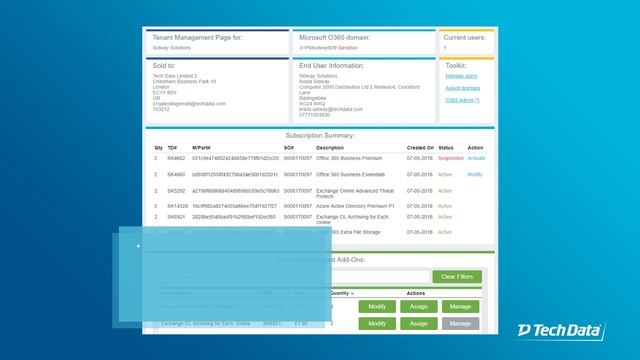This screenshot has width=640, height=360.
Task: Click 'Azure Active Directory Premium P1' description
Action: click(x=355, y=206)
